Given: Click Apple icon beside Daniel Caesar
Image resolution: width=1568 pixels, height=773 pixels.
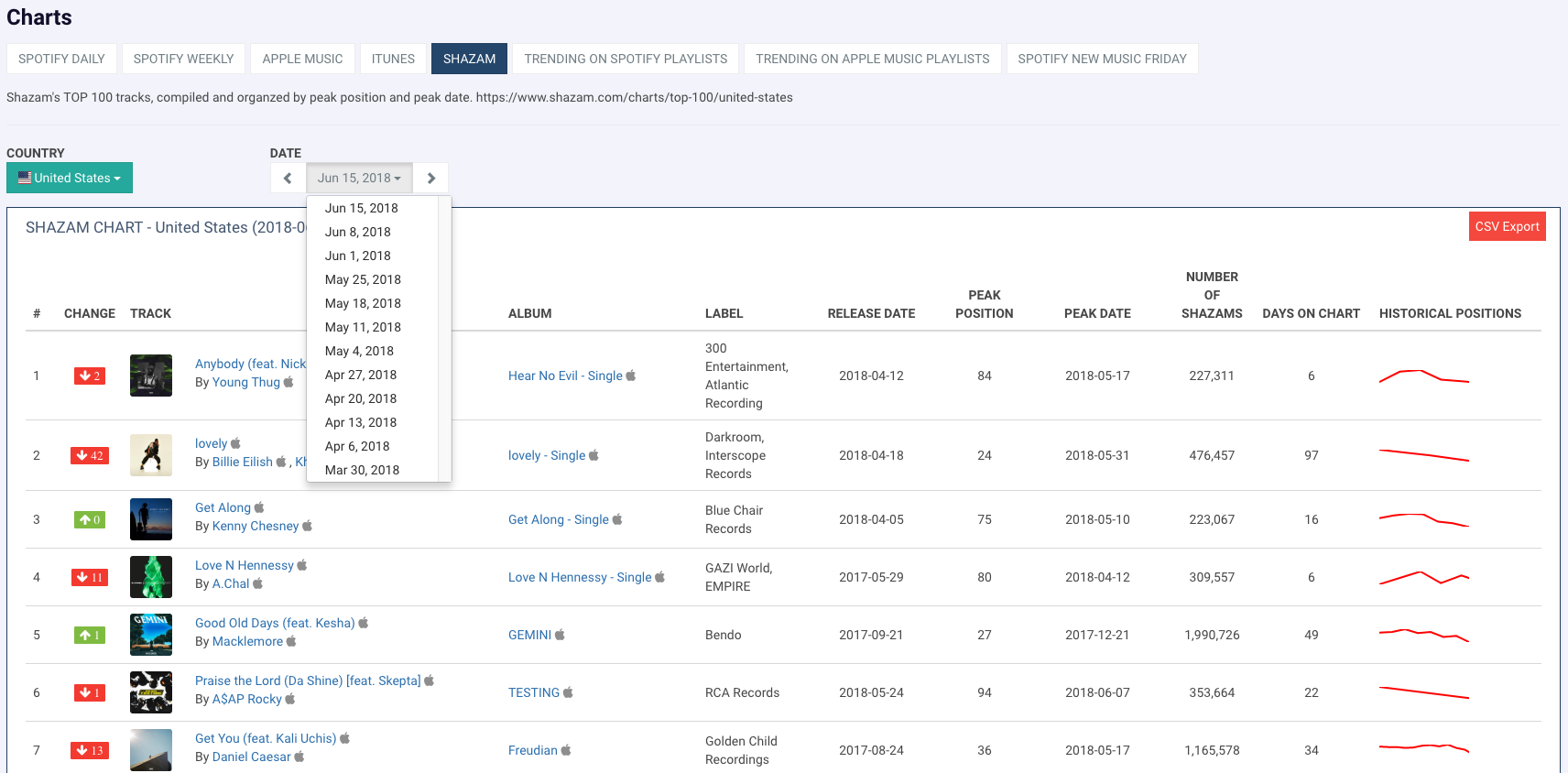Looking at the screenshot, I should point(299,757).
